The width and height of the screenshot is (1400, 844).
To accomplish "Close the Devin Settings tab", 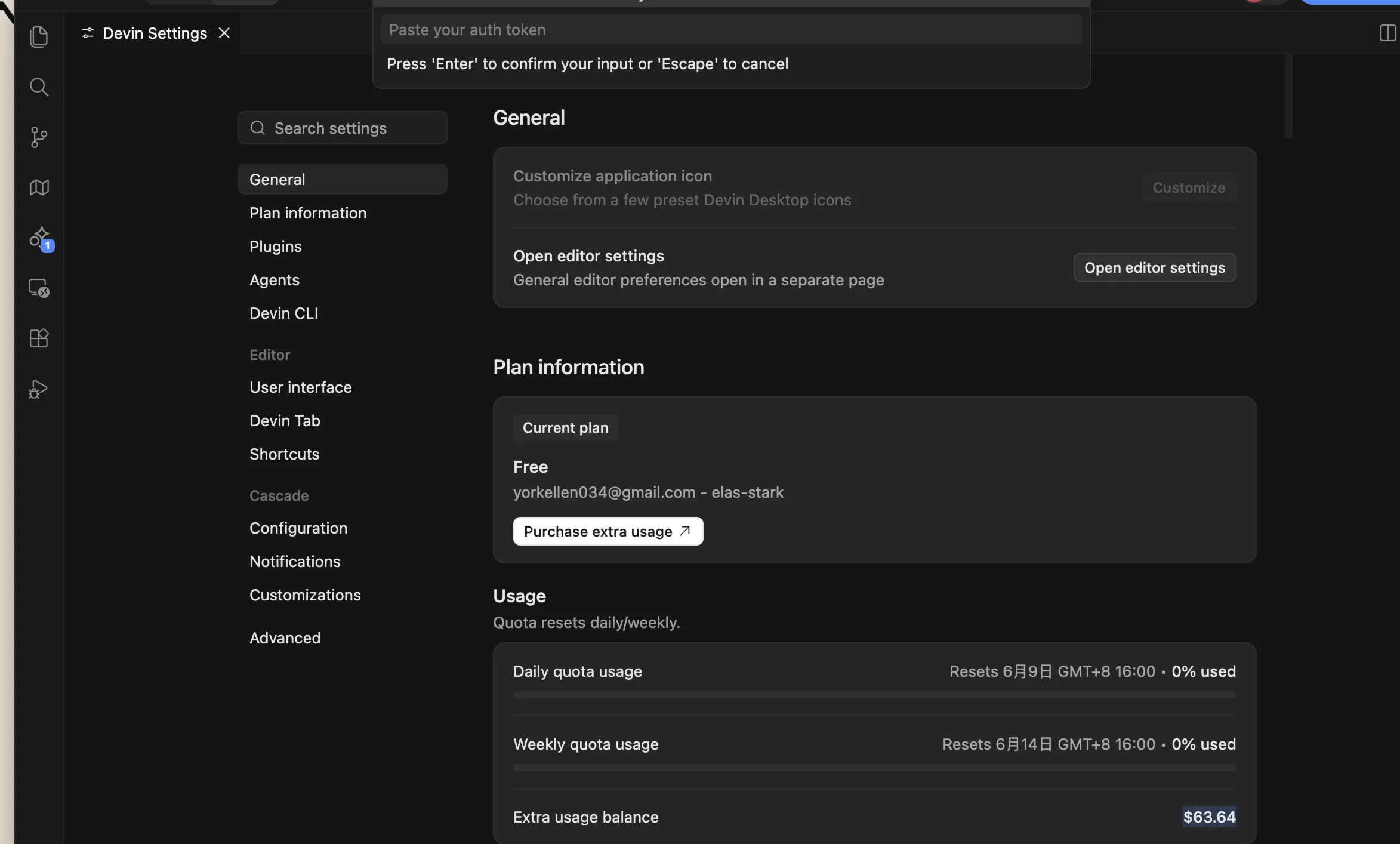I will tap(224, 33).
